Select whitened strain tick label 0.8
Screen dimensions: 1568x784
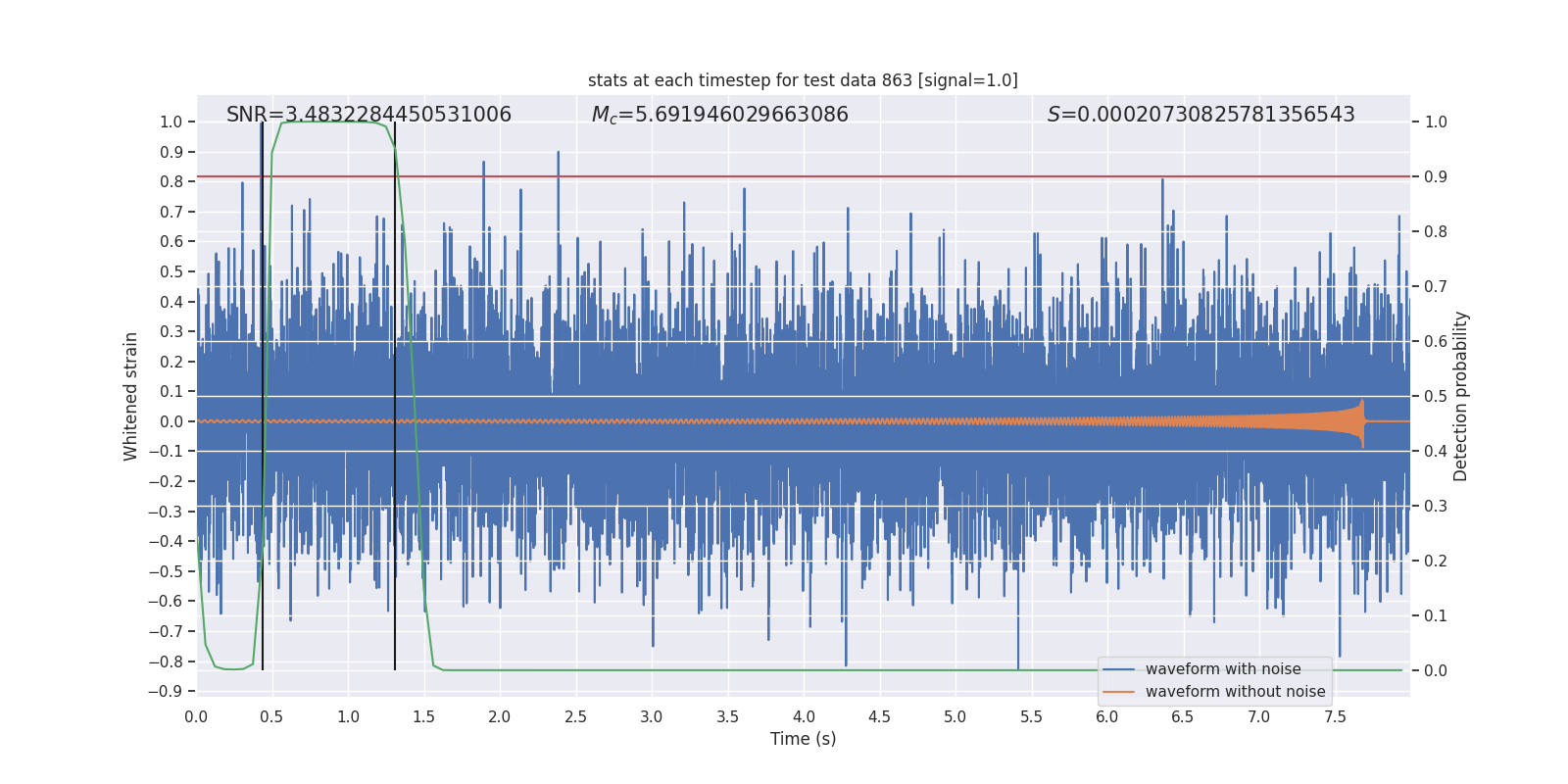171,182
